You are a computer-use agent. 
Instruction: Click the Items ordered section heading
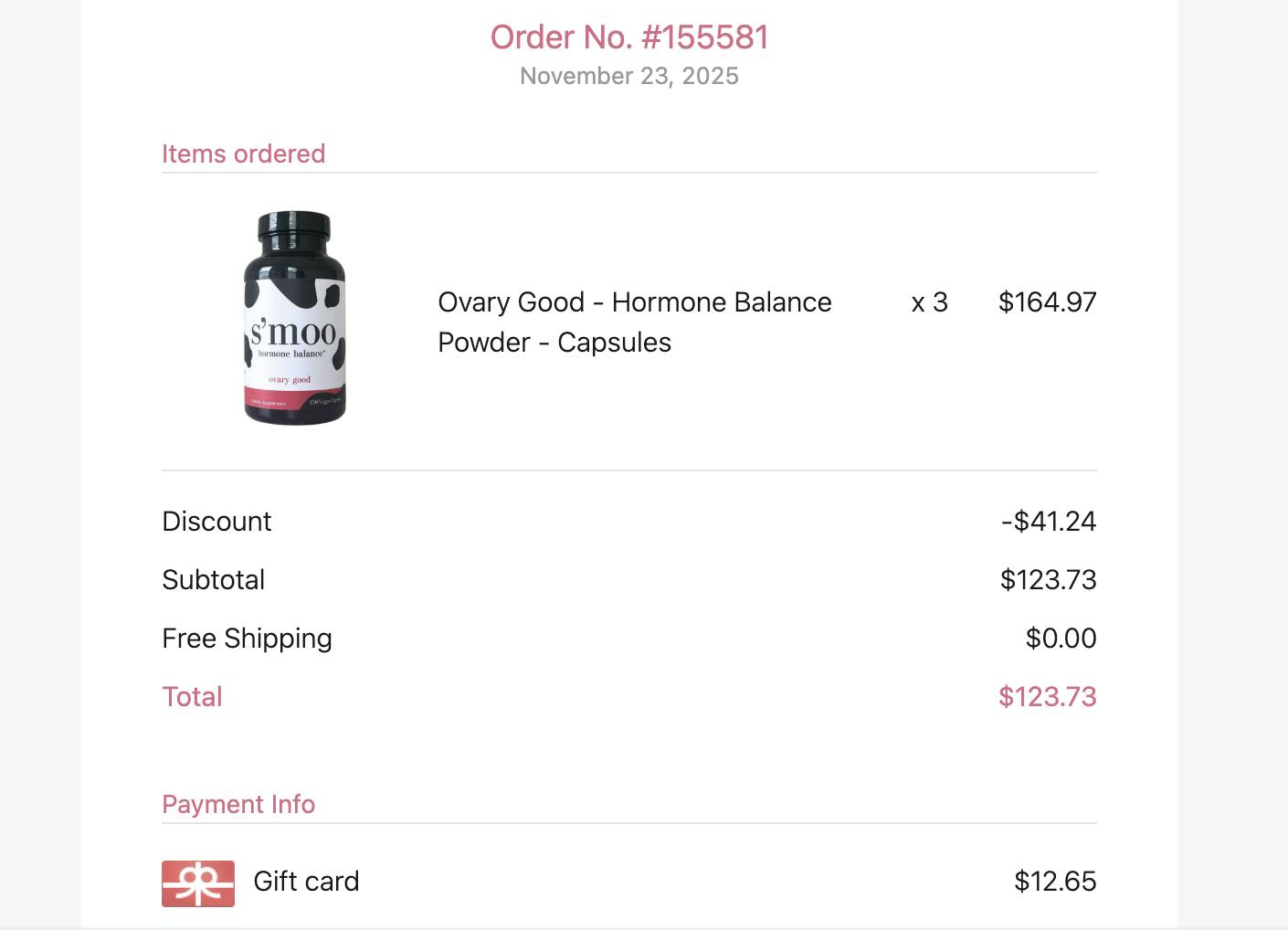pos(243,153)
